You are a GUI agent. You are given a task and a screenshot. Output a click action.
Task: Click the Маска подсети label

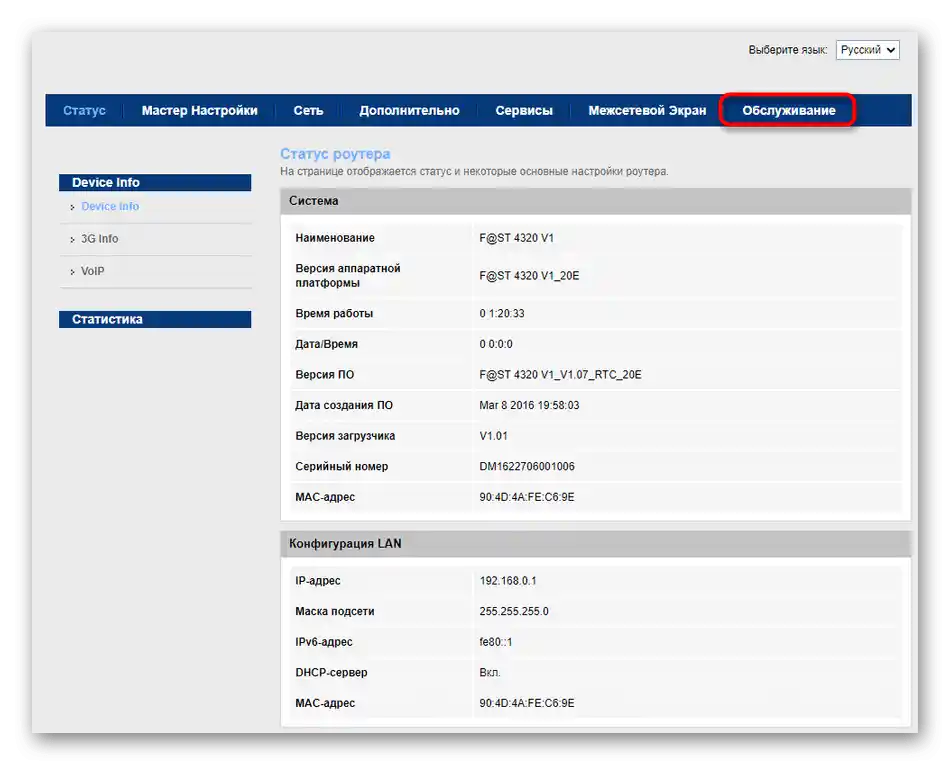click(334, 611)
